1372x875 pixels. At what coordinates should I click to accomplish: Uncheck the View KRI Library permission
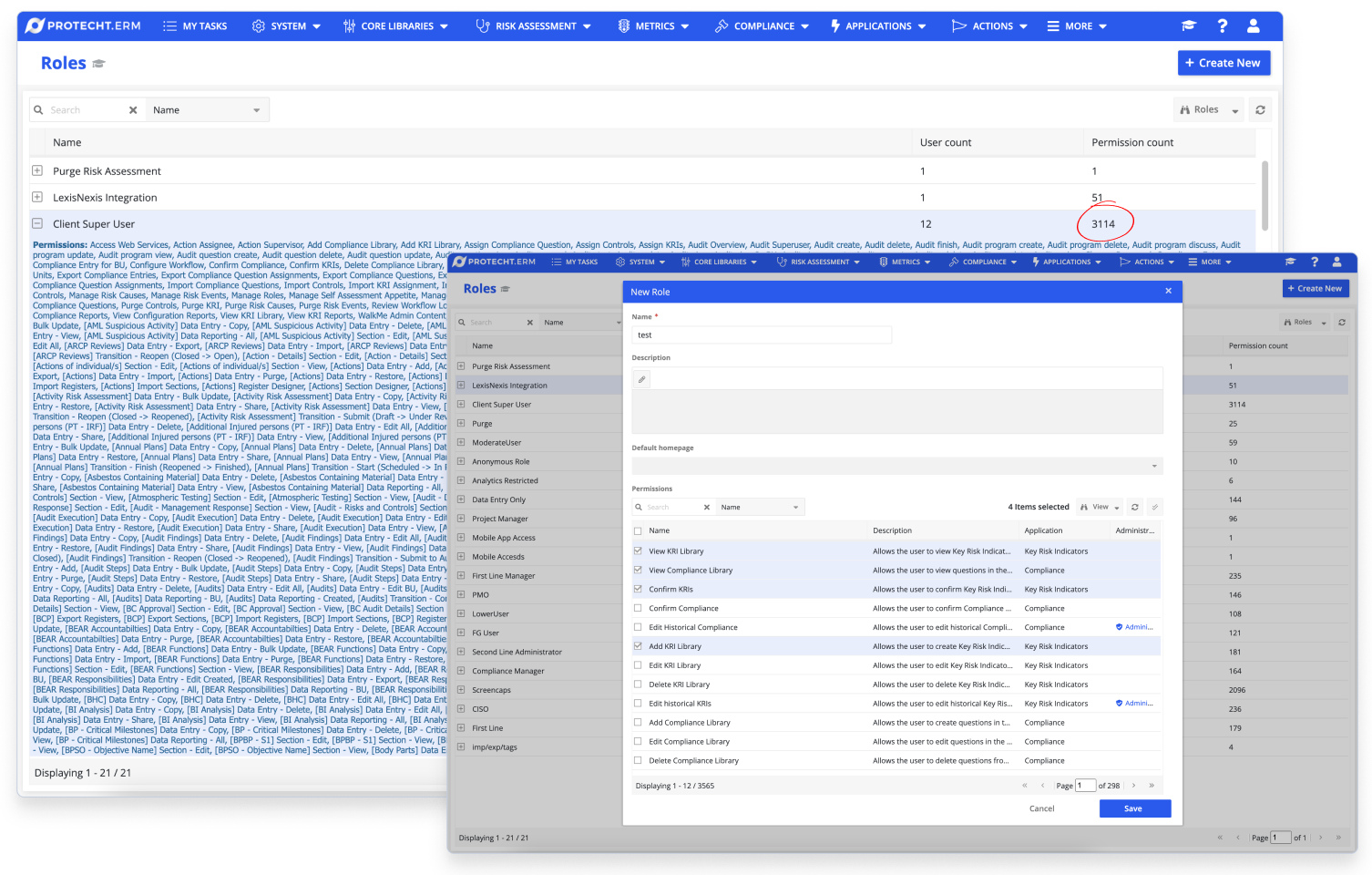(636, 551)
